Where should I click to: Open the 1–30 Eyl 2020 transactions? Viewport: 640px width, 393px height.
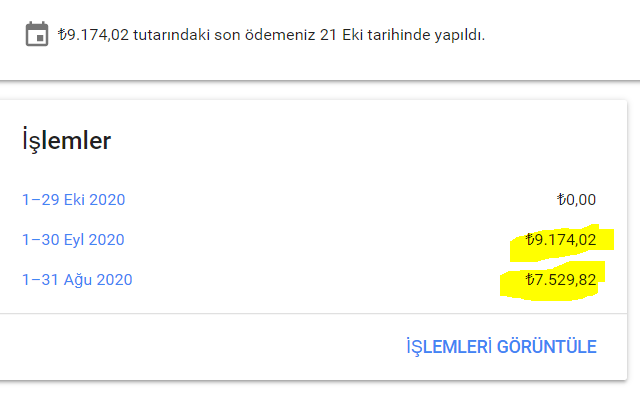73,240
